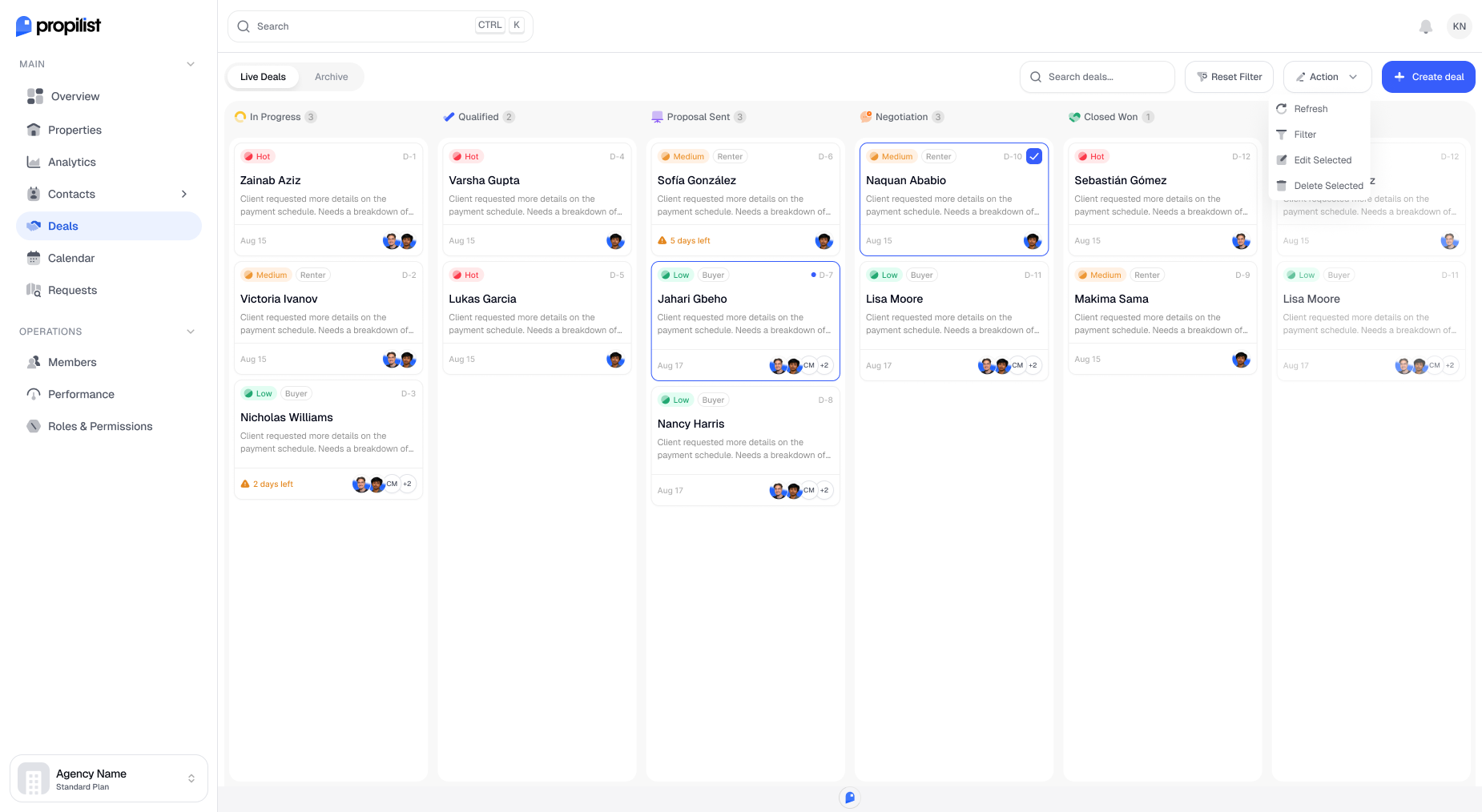Open the Agency Name plan switcher
This screenshot has height=812, width=1482.
click(108, 778)
